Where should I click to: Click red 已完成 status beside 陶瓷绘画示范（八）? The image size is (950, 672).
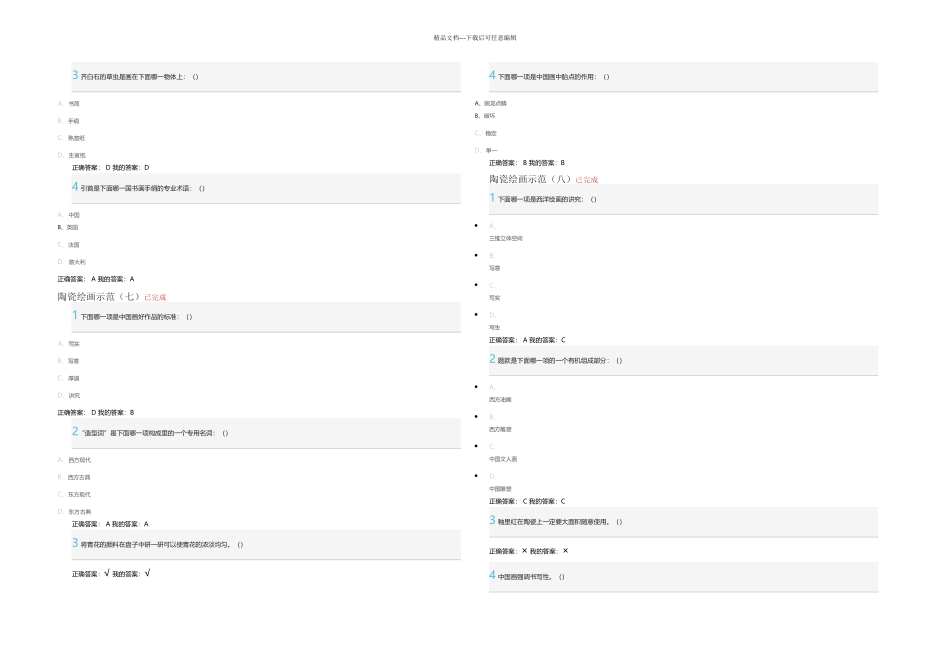[586, 179]
